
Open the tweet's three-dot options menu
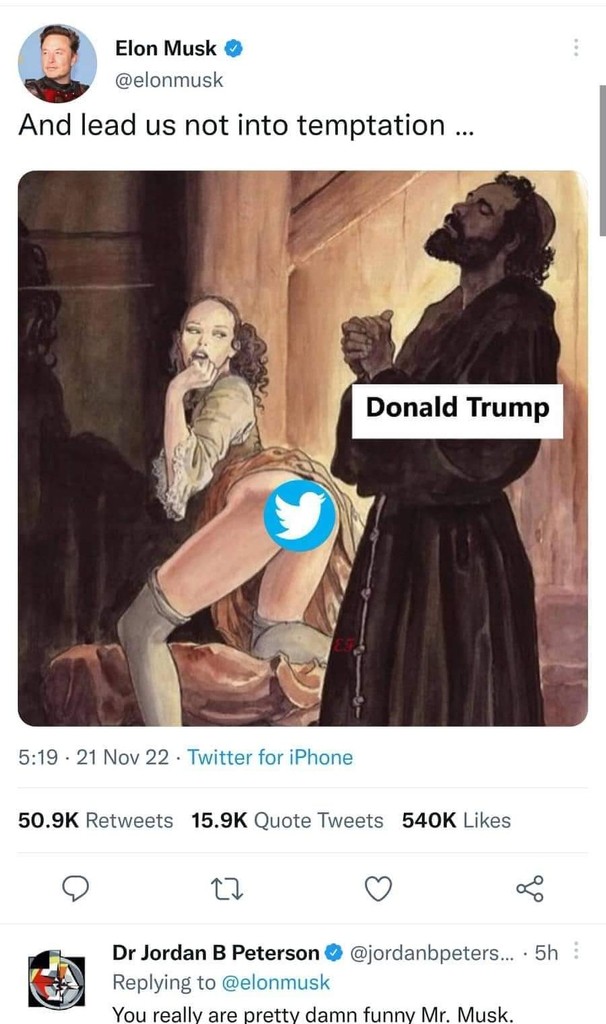(575, 47)
